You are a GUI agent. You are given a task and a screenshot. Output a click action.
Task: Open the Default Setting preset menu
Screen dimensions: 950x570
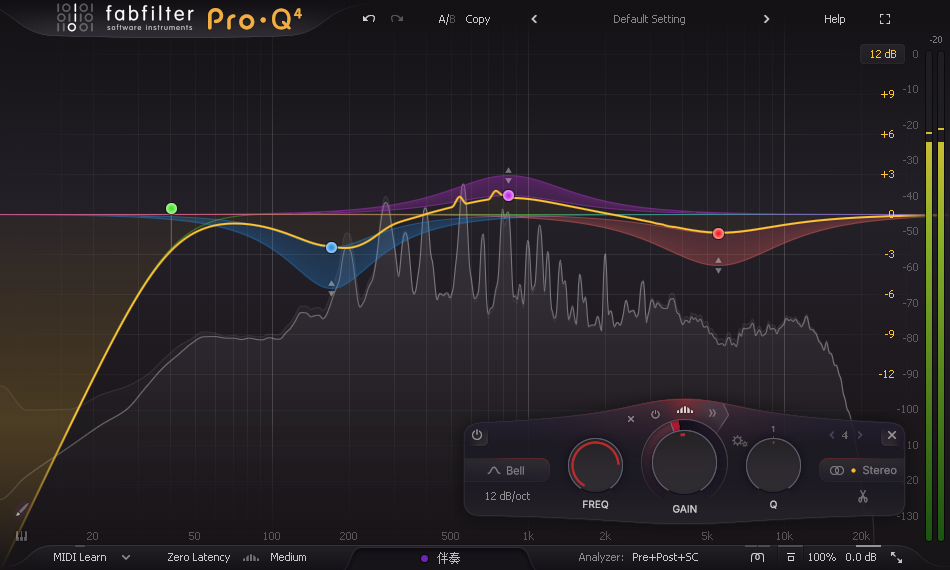(649, 19)
